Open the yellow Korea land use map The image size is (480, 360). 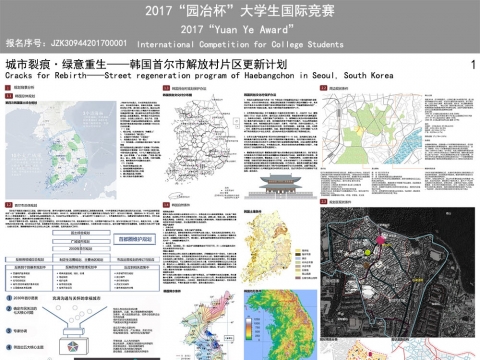(269, 248)
